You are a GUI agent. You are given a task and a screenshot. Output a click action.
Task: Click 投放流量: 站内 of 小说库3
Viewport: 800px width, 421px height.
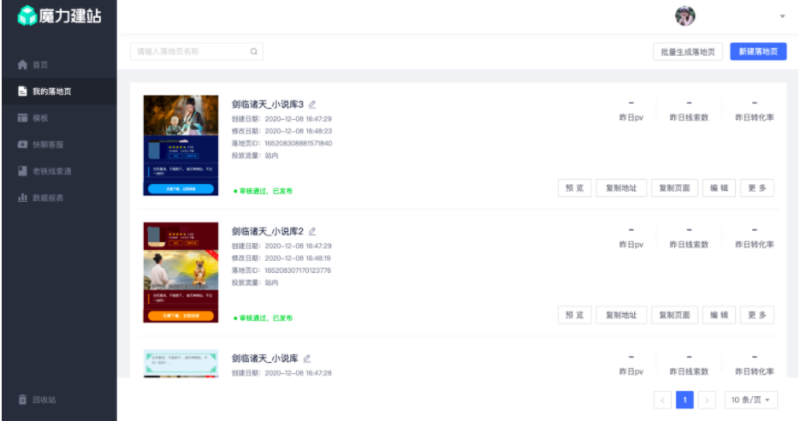pos(255,156)
